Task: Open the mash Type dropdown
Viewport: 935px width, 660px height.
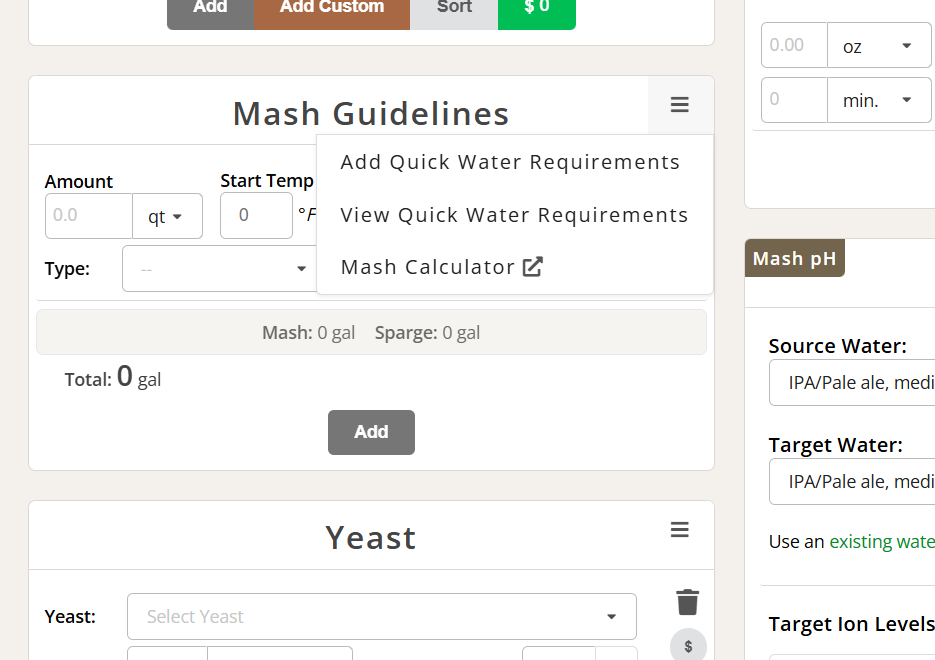Action: pos(219,268)
